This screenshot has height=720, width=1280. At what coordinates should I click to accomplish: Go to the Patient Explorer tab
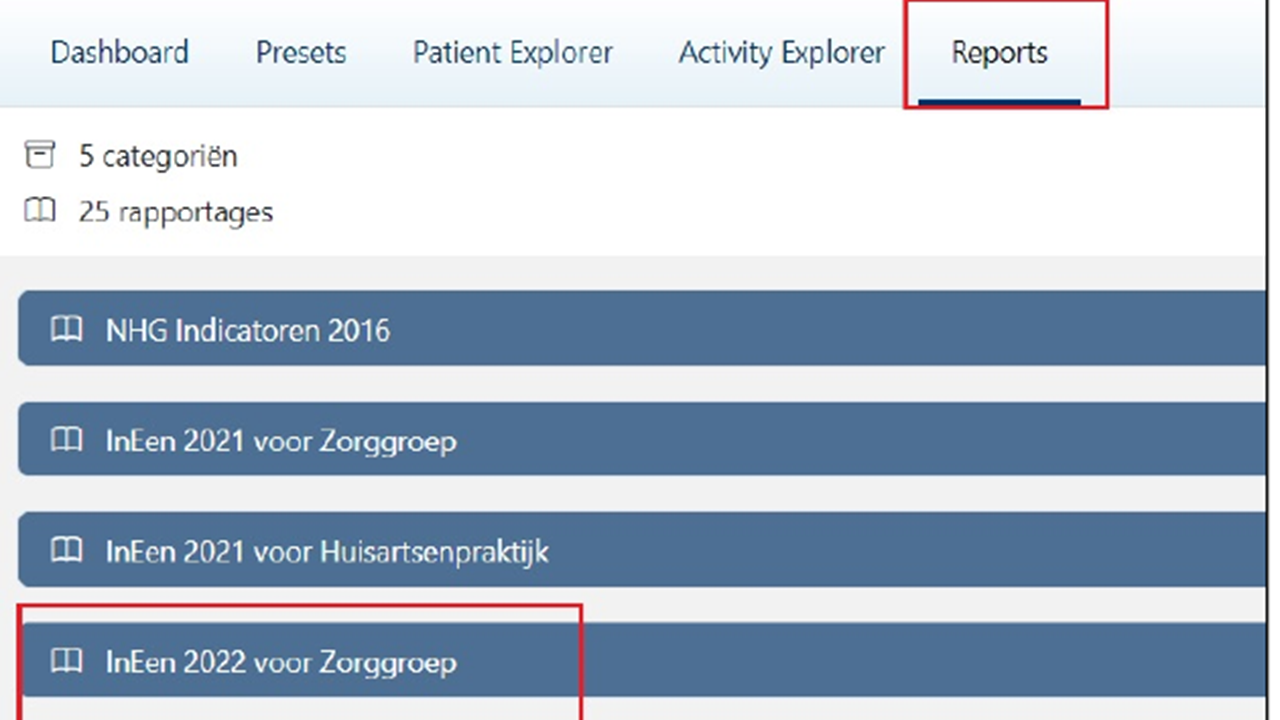pyautogui.click(x=512, y=52)
